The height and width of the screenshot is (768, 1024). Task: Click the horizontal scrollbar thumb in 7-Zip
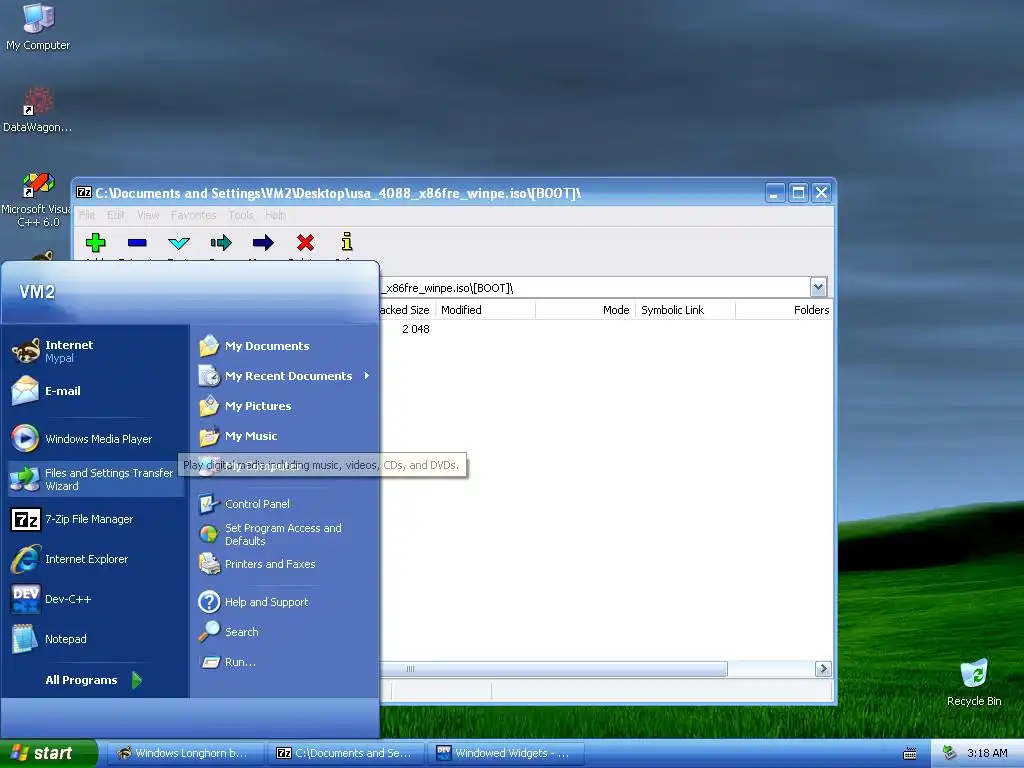tap(554, 669)
